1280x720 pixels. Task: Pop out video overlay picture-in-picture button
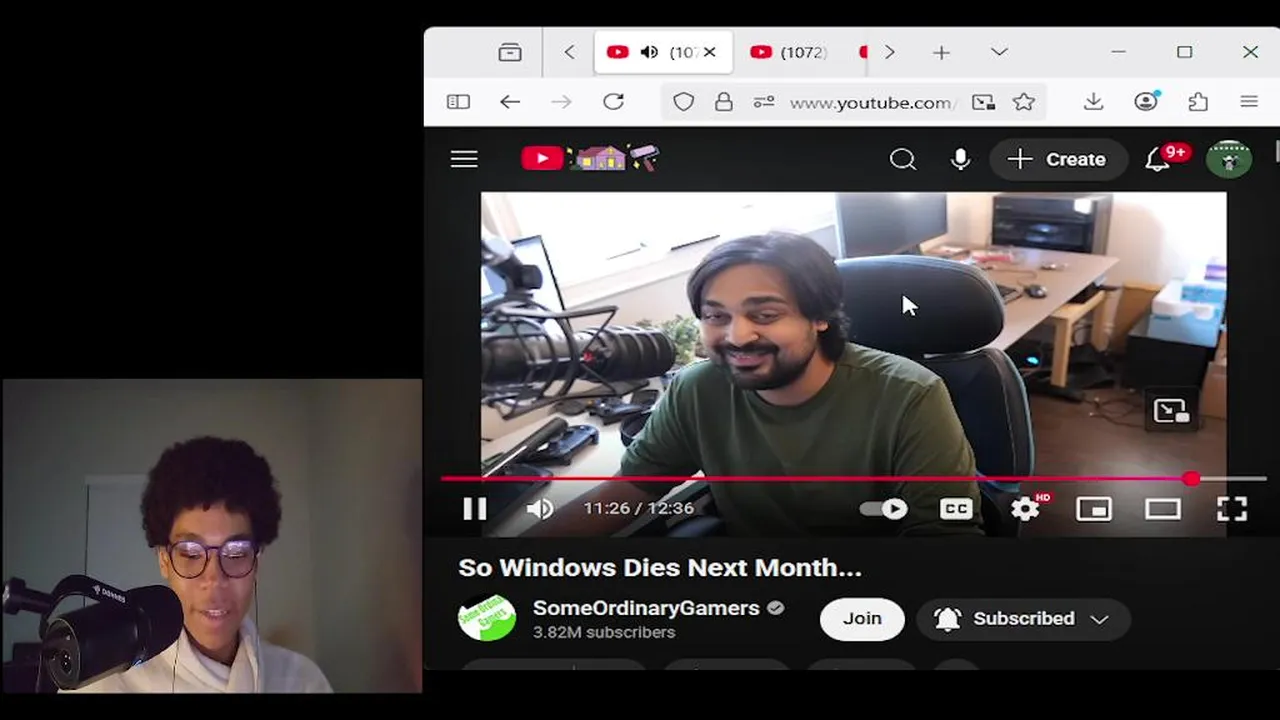pos(1171,411)
